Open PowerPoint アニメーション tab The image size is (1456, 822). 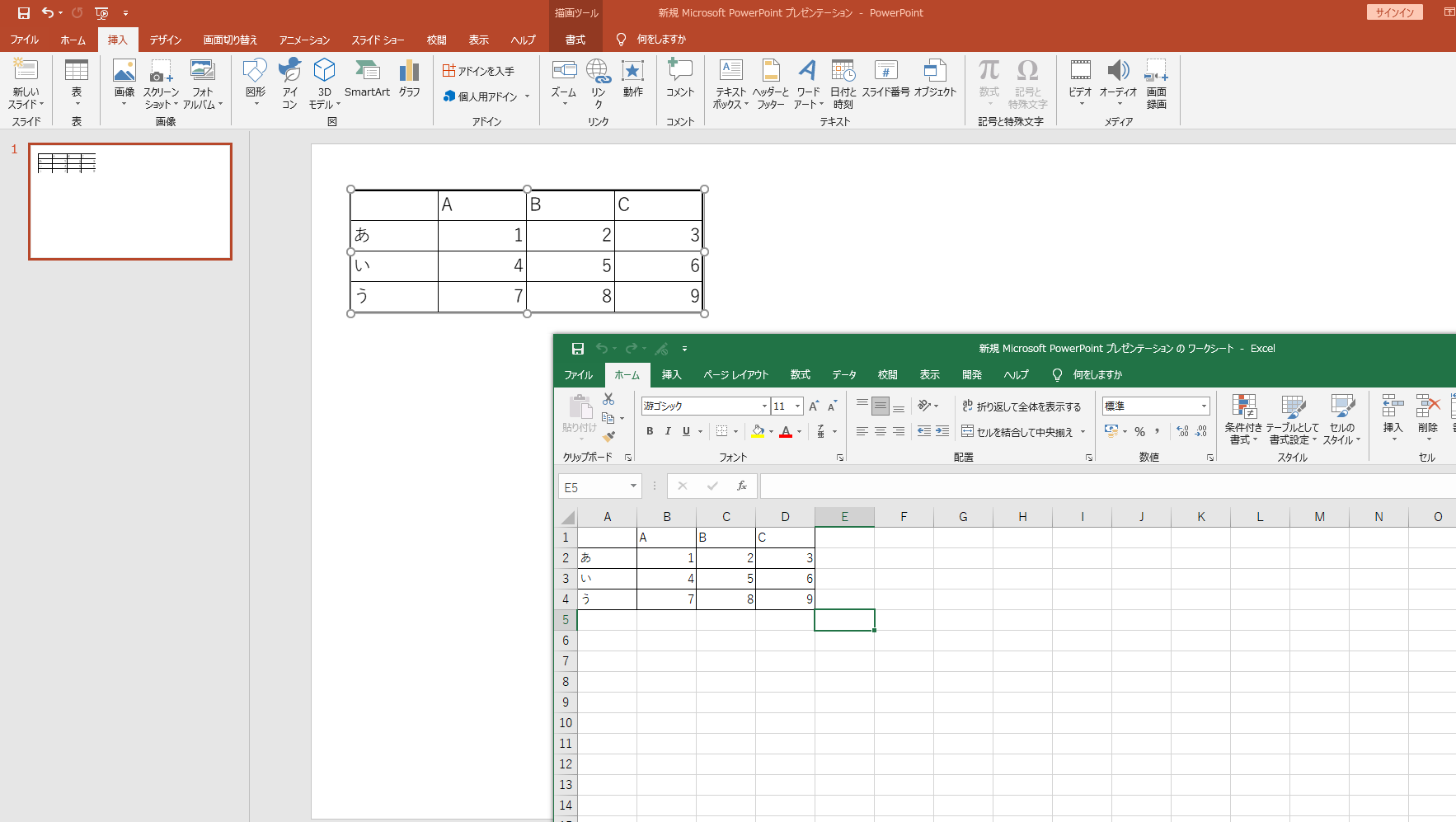click(x=304, y=40)
